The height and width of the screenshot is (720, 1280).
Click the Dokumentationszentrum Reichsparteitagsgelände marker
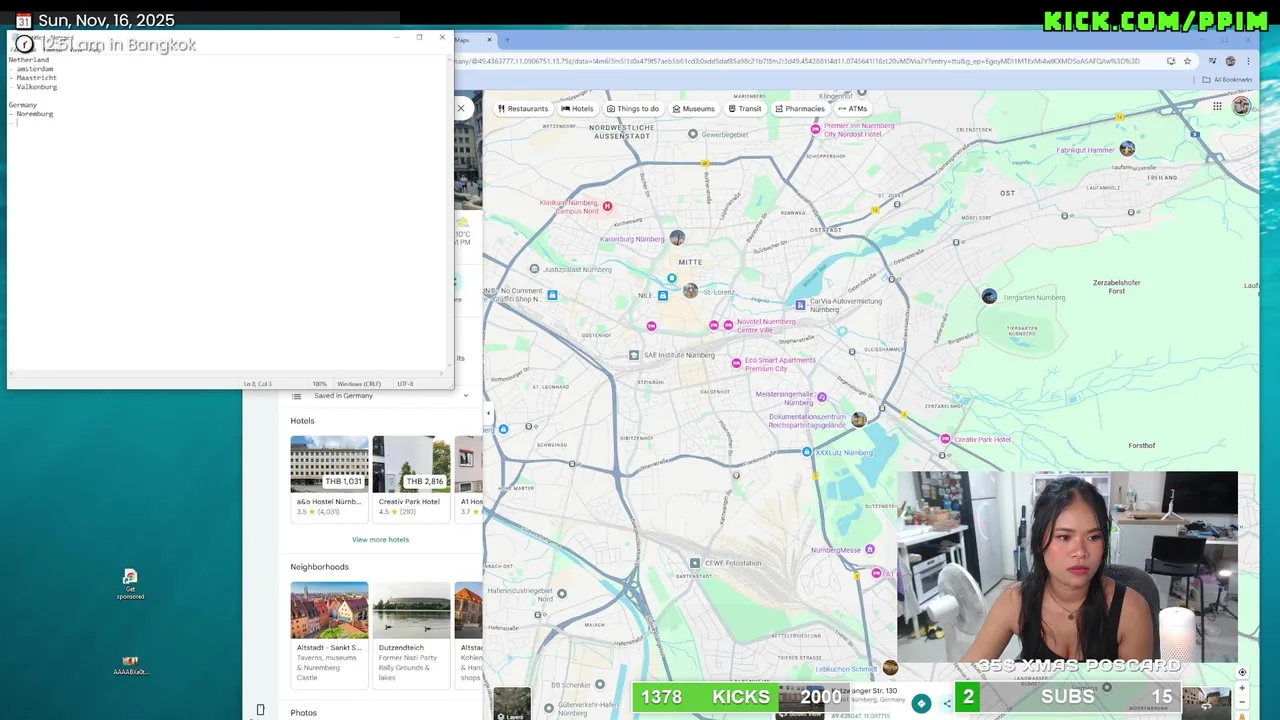[859, 420]
